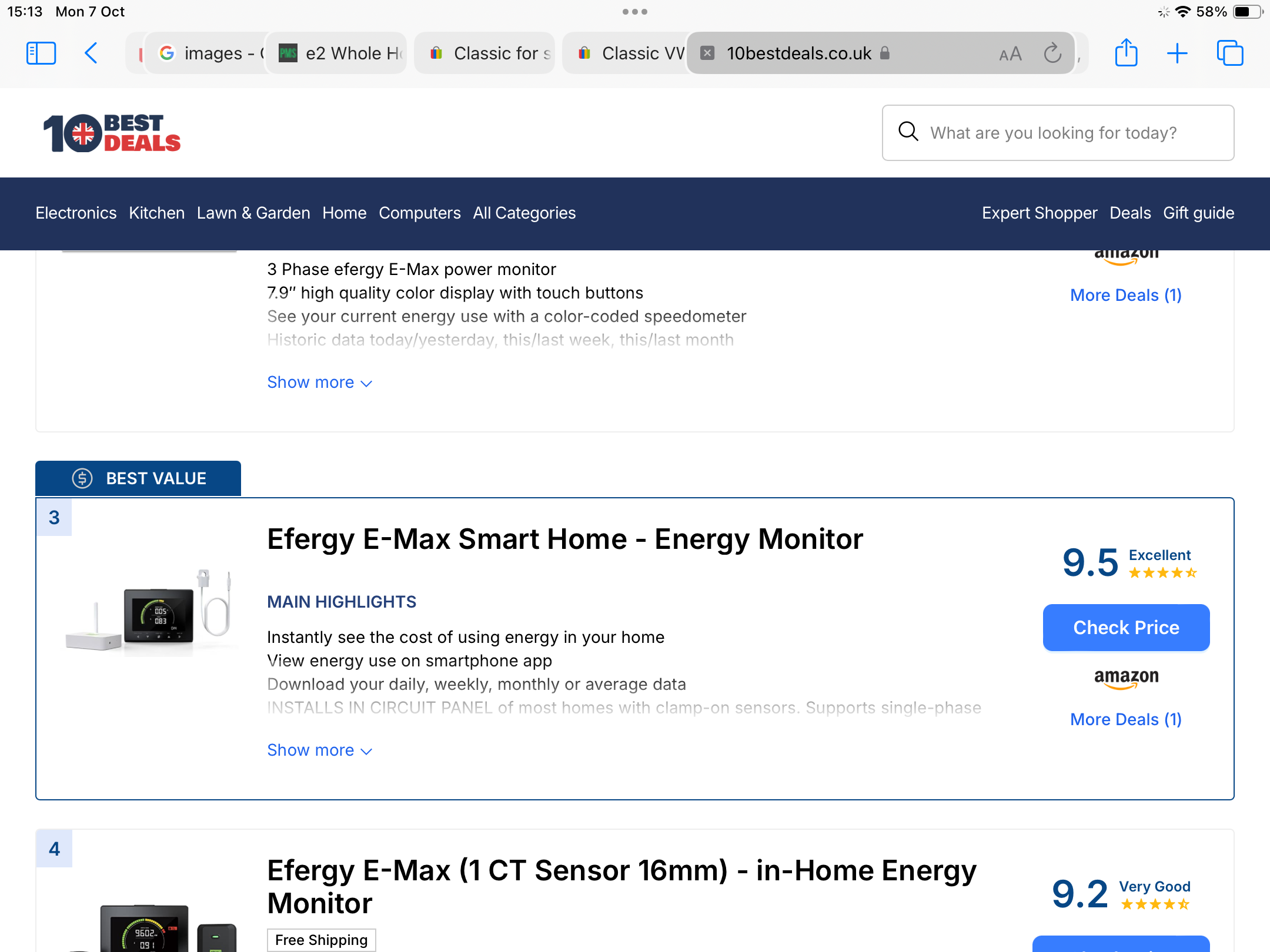Reload the page with refresh icon
The height and width of the screenshot is (952, 1270).
point(1052,53)
